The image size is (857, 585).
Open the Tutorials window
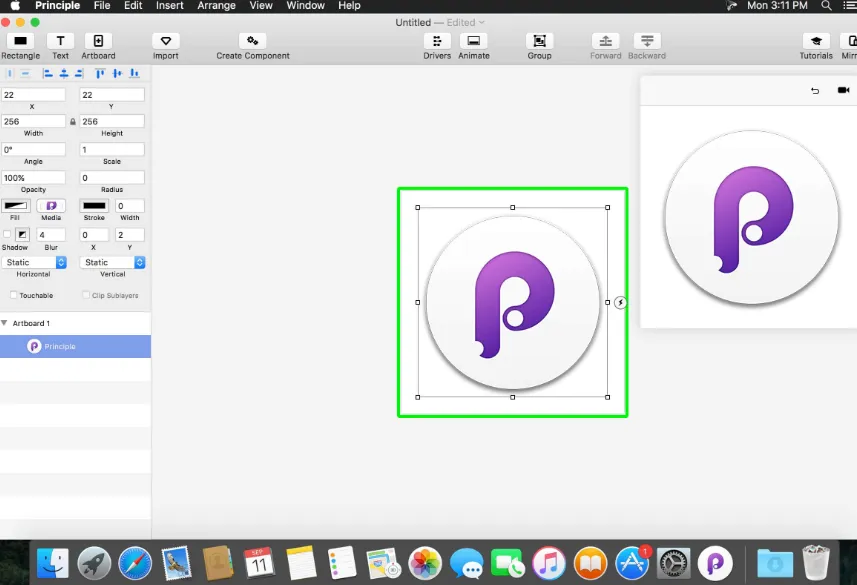click(816, 41)
